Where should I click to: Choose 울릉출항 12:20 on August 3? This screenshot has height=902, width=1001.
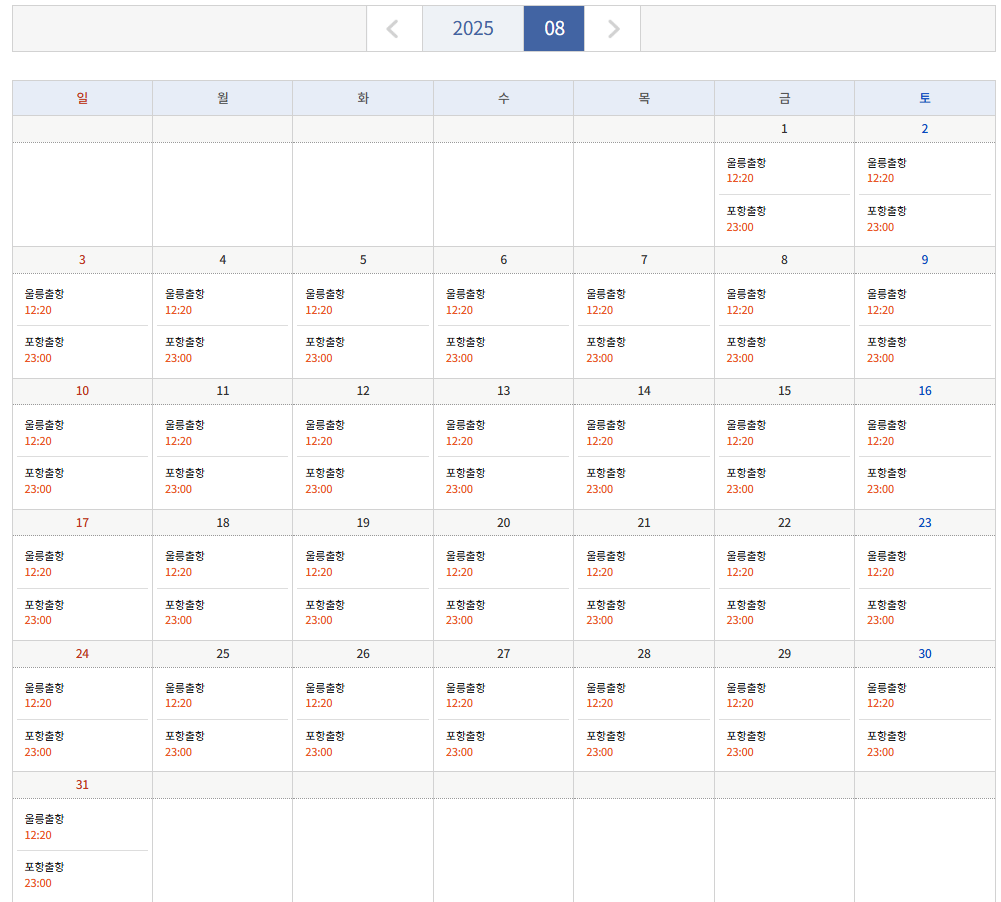[44, 302]
